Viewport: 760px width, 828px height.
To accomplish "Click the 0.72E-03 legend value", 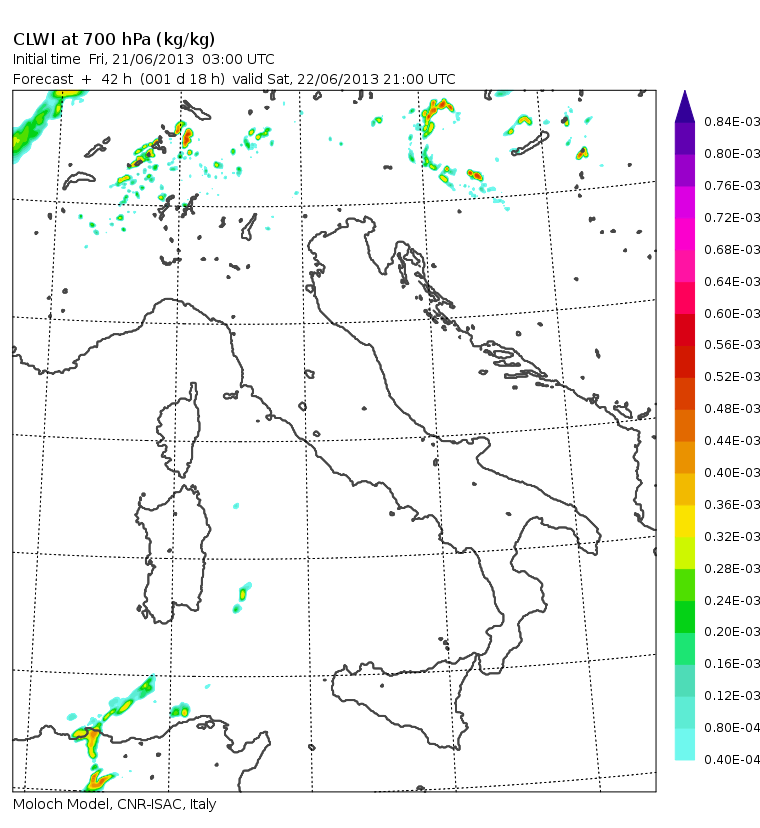I will [x=732, y=218].
